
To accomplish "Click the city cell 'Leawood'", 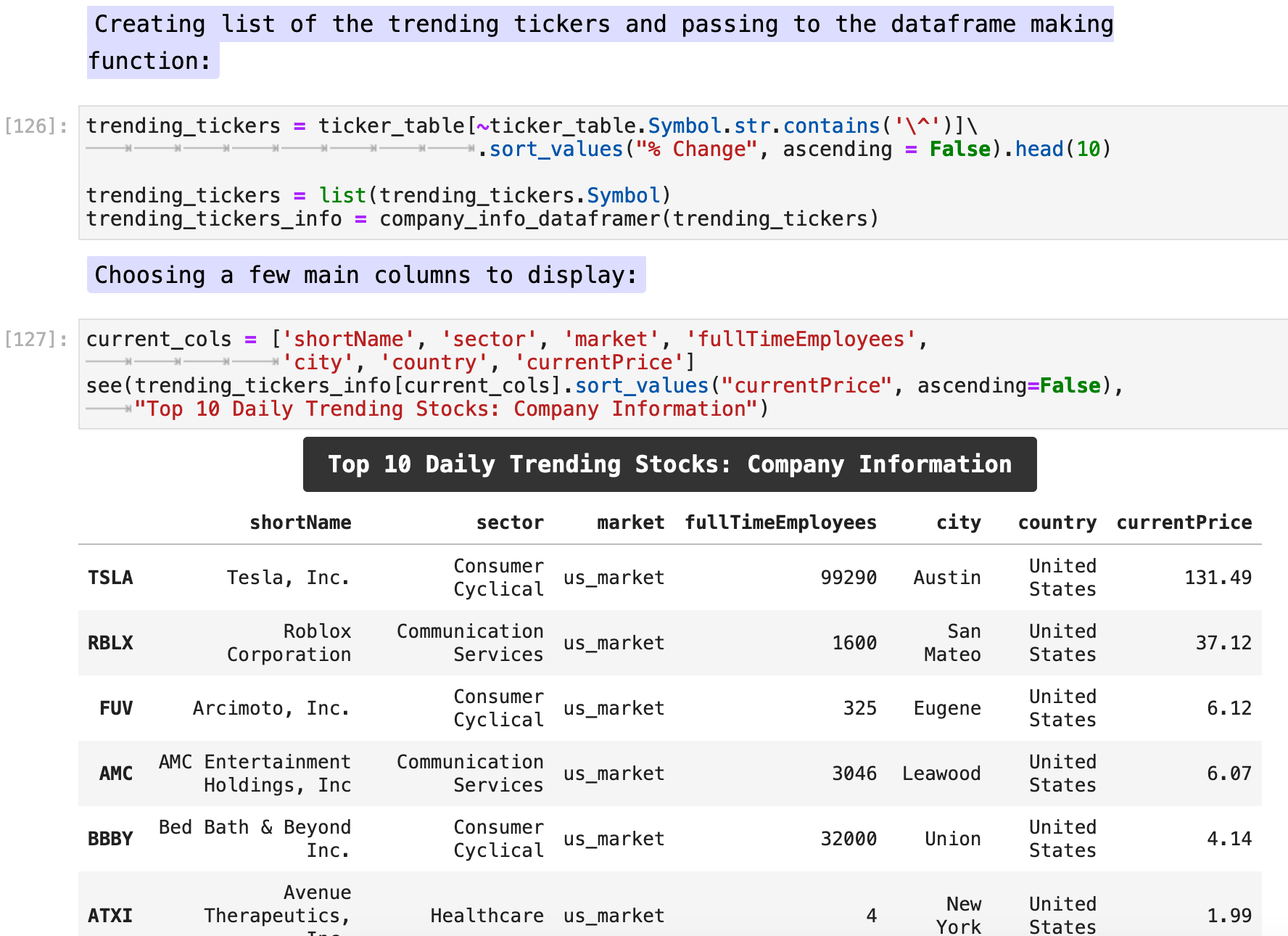I will (941, 773).
